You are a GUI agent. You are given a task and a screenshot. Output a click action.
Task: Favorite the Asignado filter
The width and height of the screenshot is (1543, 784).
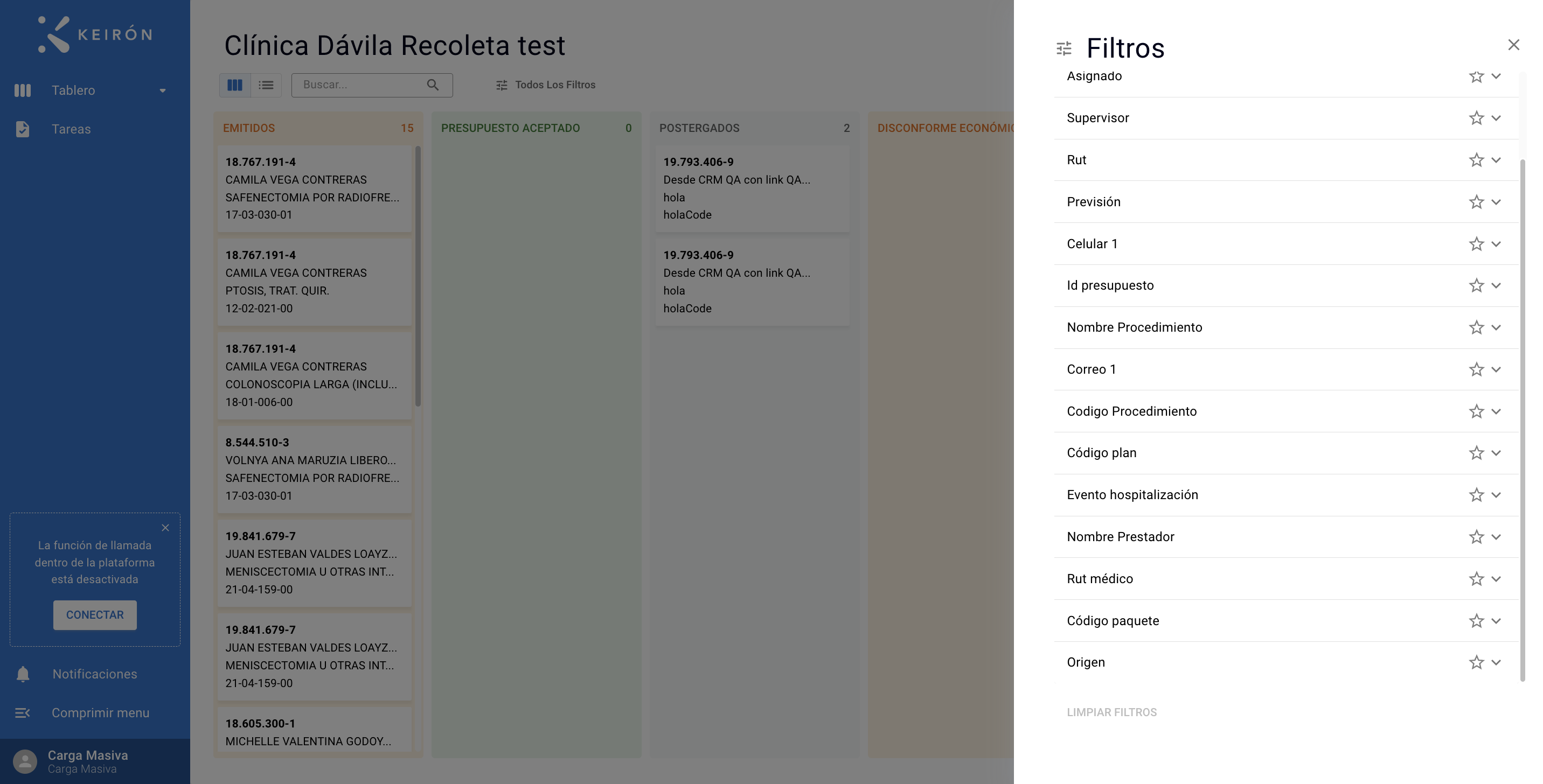[1476, 76]
